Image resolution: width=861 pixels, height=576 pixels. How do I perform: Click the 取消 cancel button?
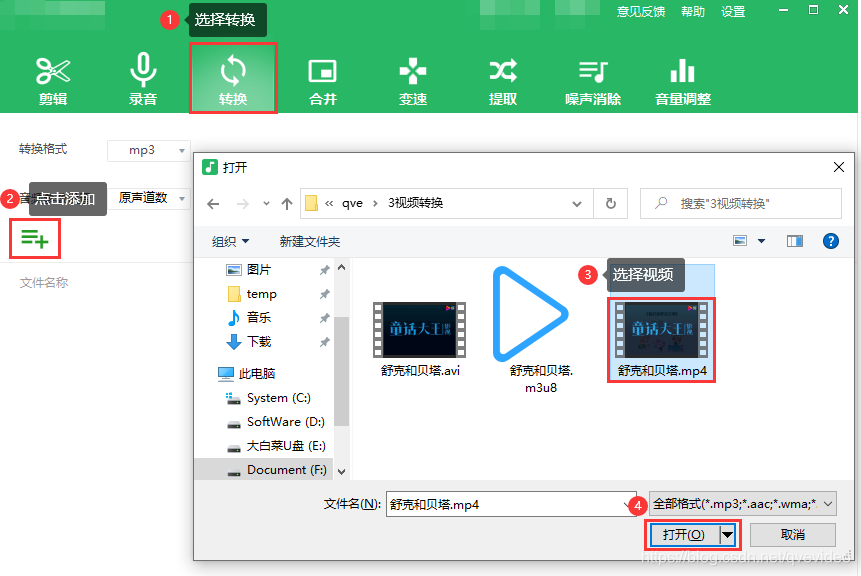(793, 535)
